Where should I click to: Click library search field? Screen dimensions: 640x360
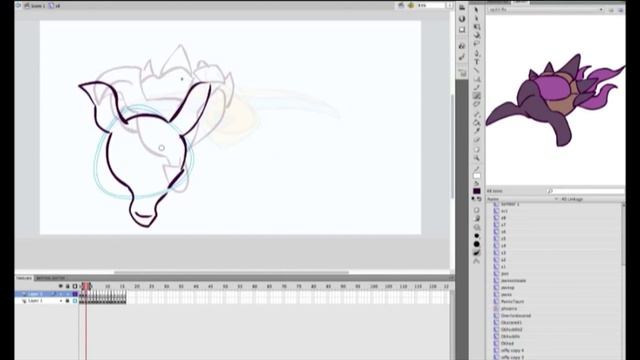click(x=585, y=191)
